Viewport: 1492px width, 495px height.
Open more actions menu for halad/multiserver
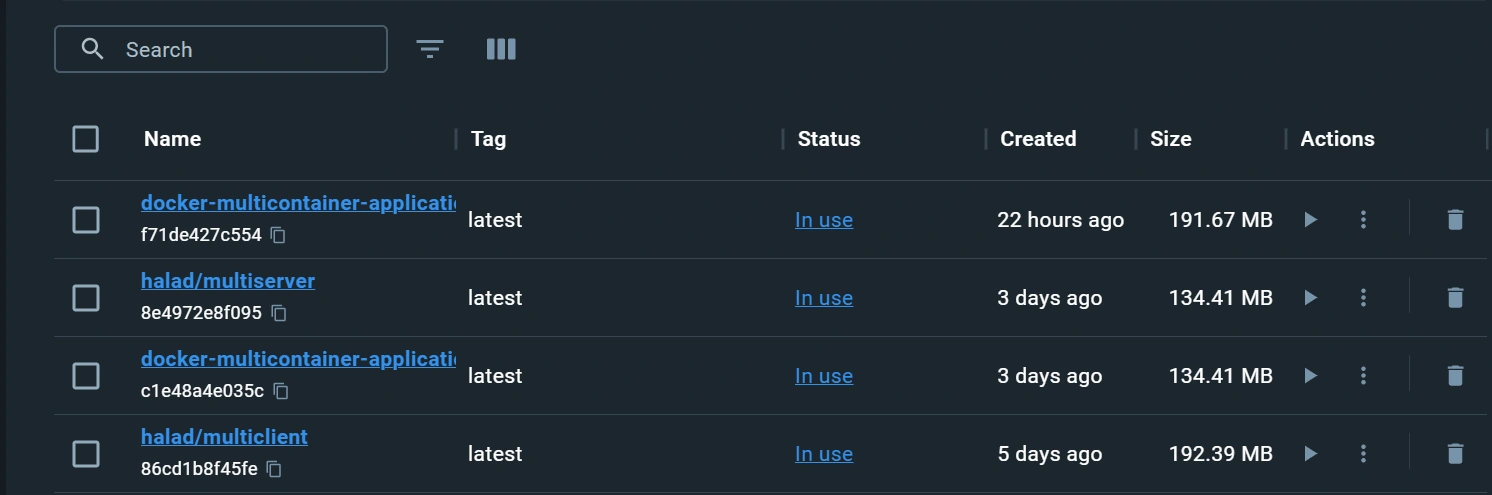pos(1363,298)
